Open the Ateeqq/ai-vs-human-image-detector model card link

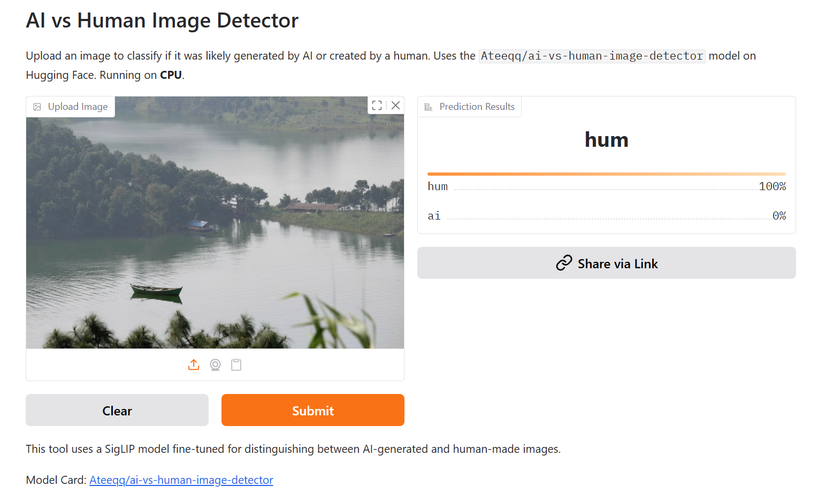tap(181, 480)
